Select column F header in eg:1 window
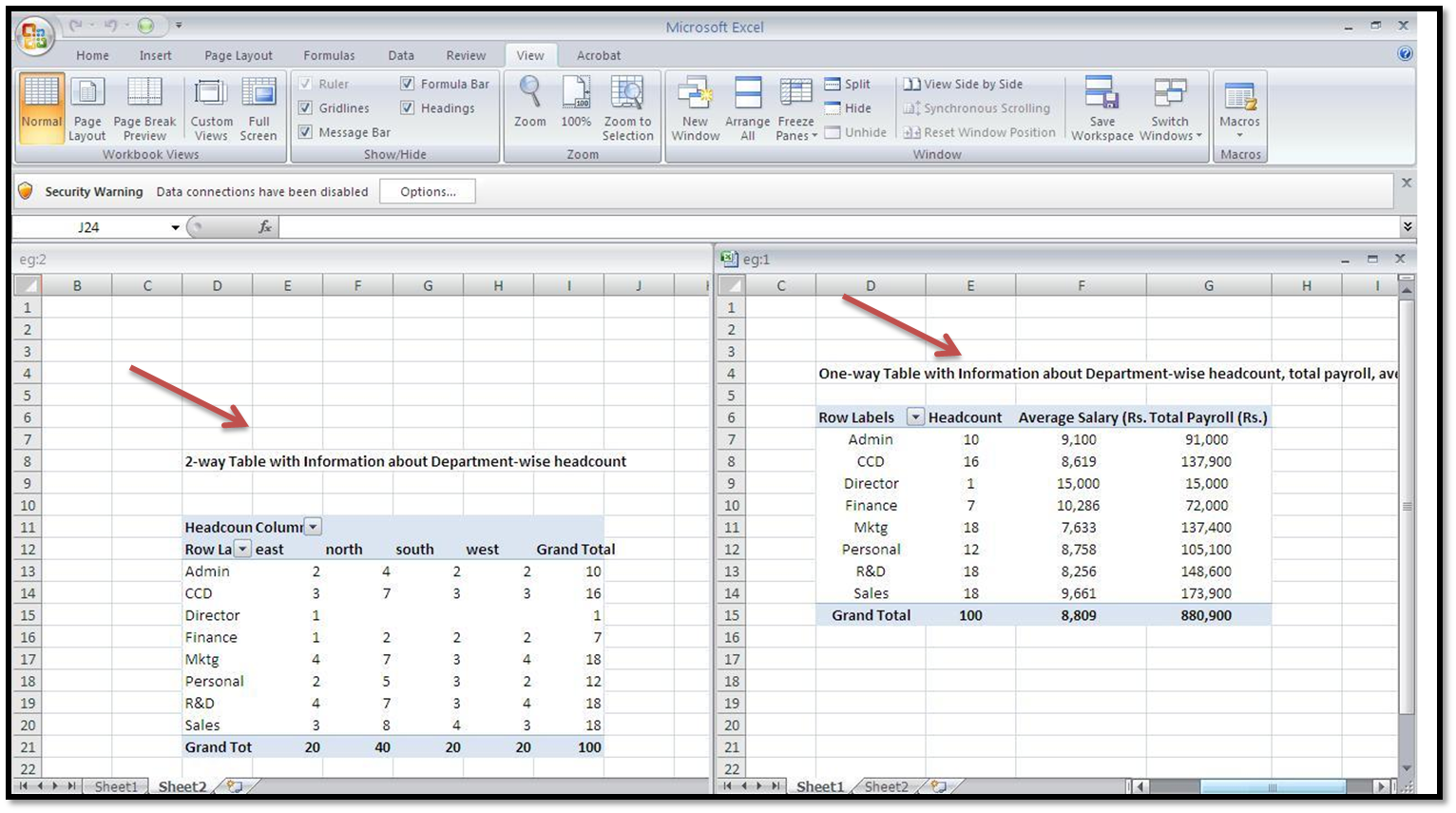This screenshot has width=1456, height=813. pyautogui.click(x=1081, y=285)
